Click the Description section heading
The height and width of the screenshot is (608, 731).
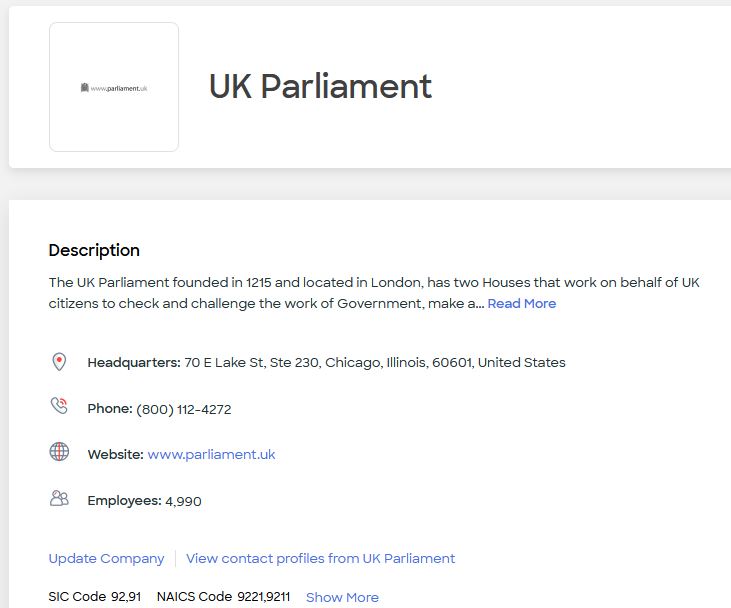coord(94,250)
